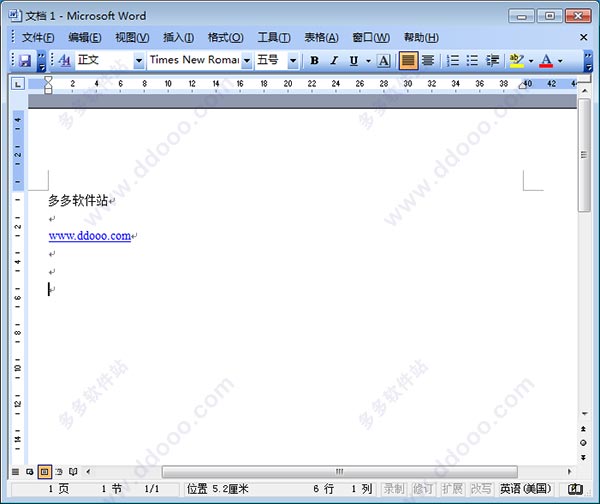Click into the font name field

(195, 60)
